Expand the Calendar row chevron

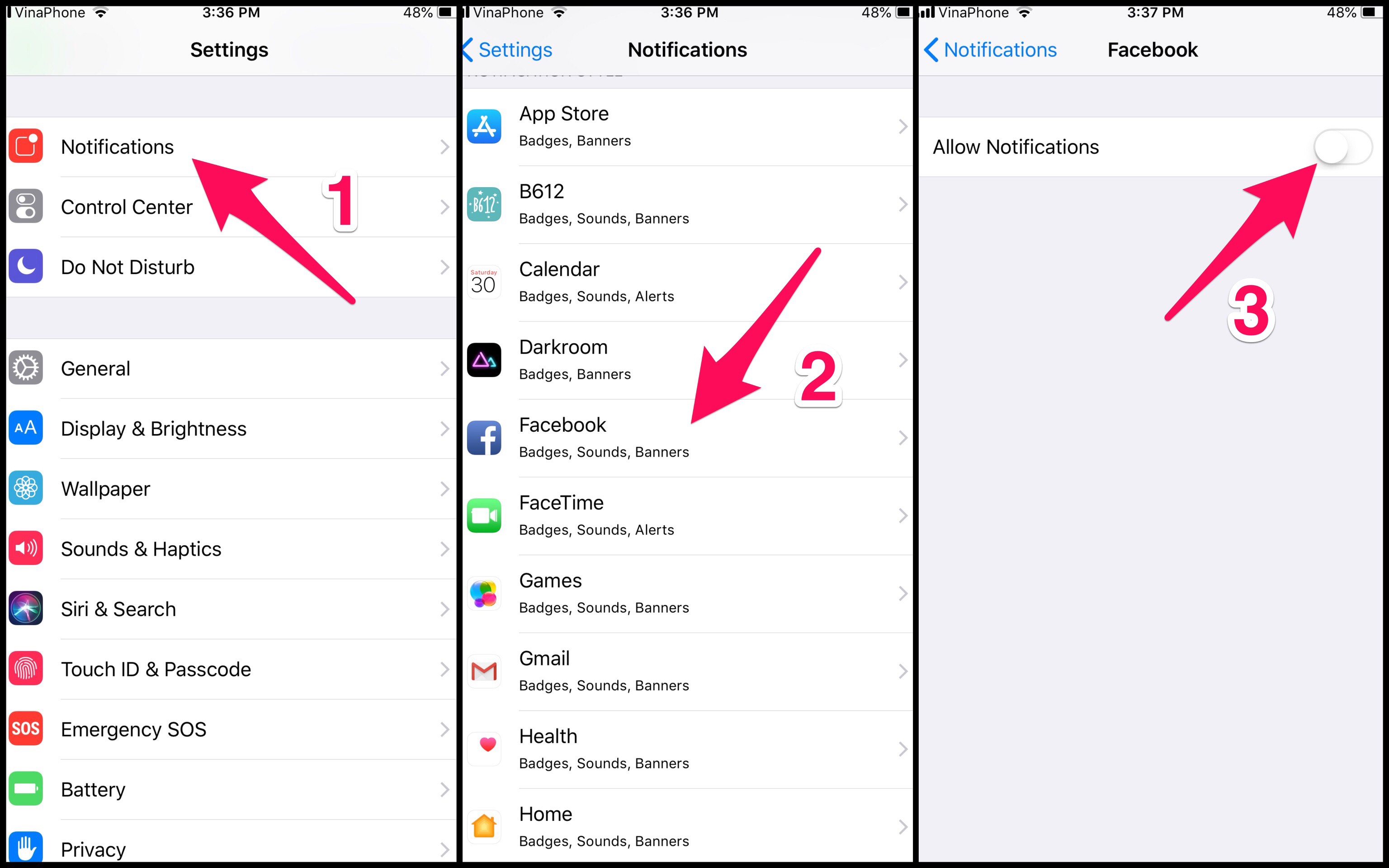pos(903,282)
